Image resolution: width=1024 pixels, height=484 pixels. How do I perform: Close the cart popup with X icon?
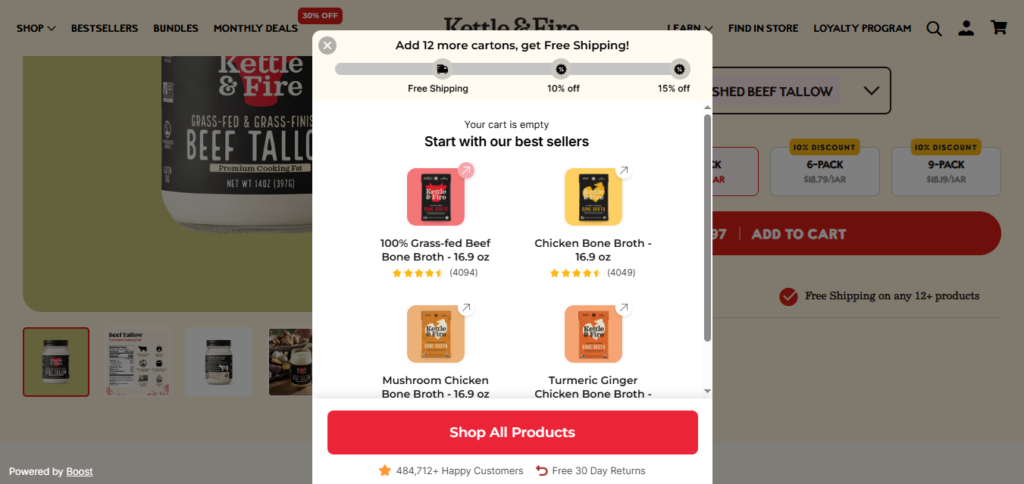click(x=327, y=45)
